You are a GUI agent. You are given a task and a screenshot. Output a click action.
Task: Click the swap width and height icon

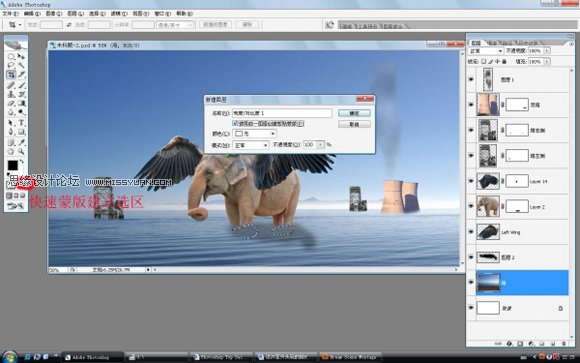pos(69,25)
